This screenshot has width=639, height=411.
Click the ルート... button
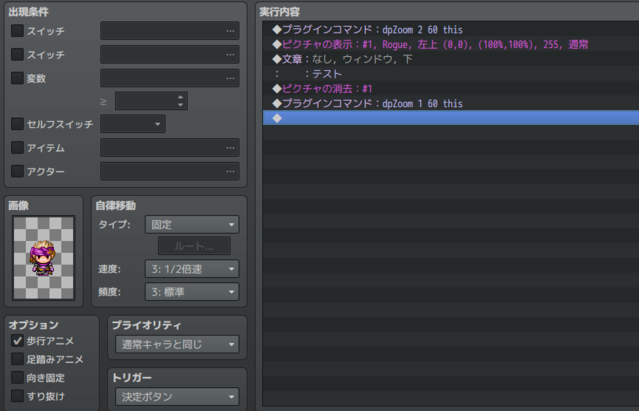194,246
